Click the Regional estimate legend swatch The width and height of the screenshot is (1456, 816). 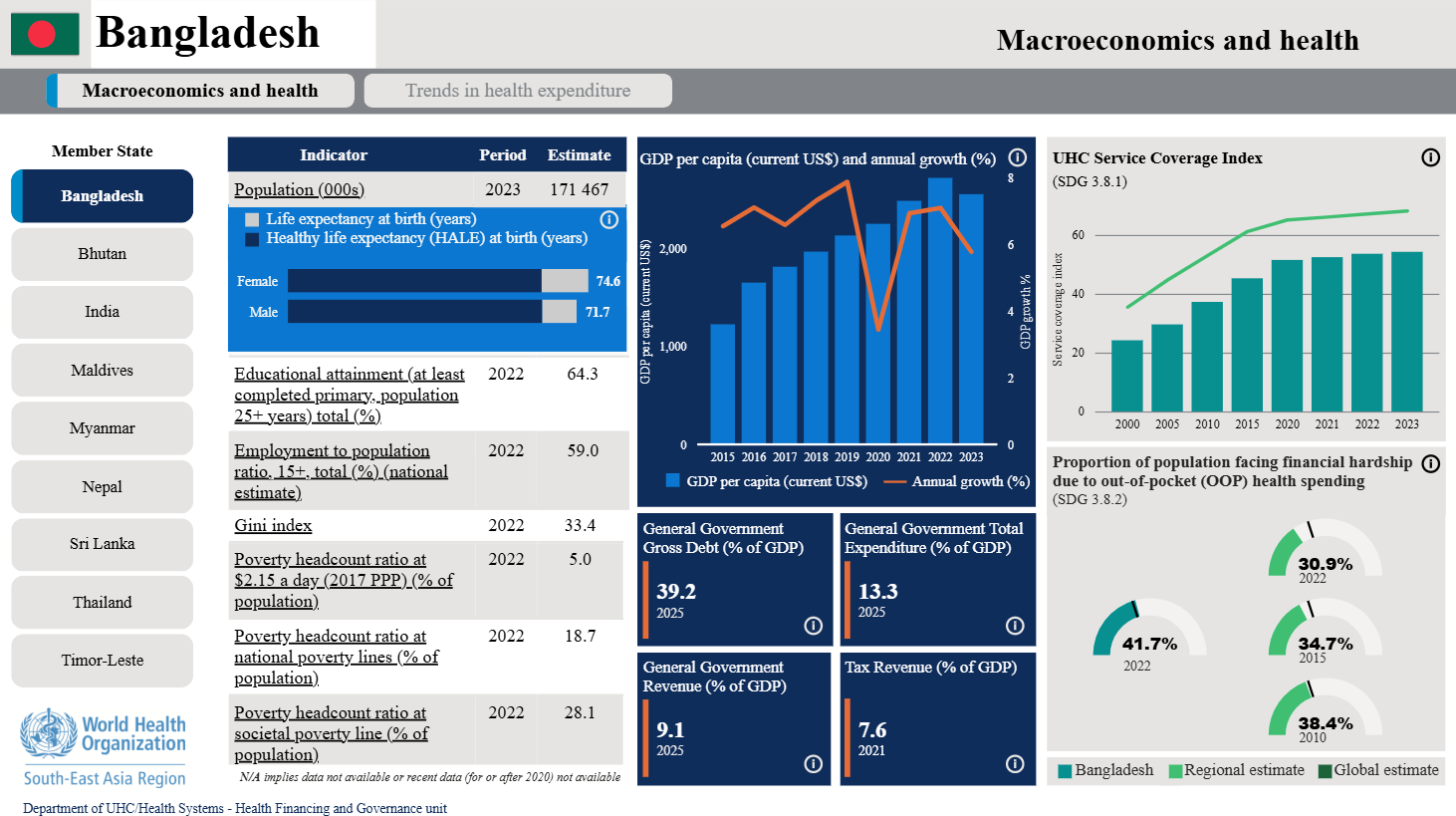tap(1175, 771)
